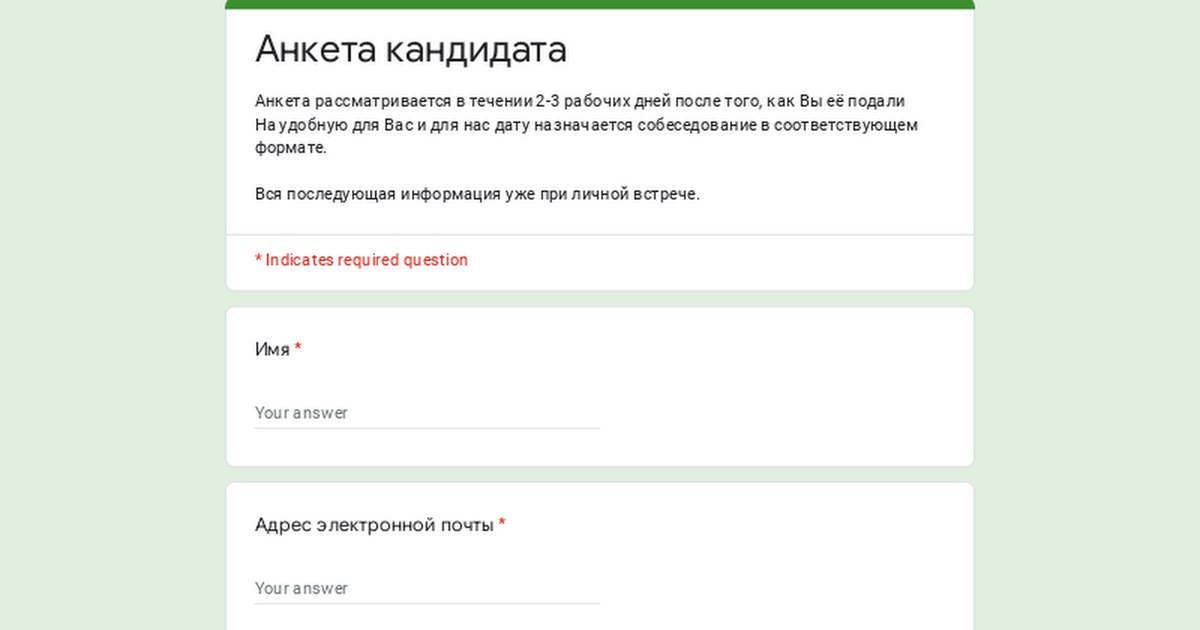Click the Имя answer input field
1200x630 pixels.
click(426, 413)
